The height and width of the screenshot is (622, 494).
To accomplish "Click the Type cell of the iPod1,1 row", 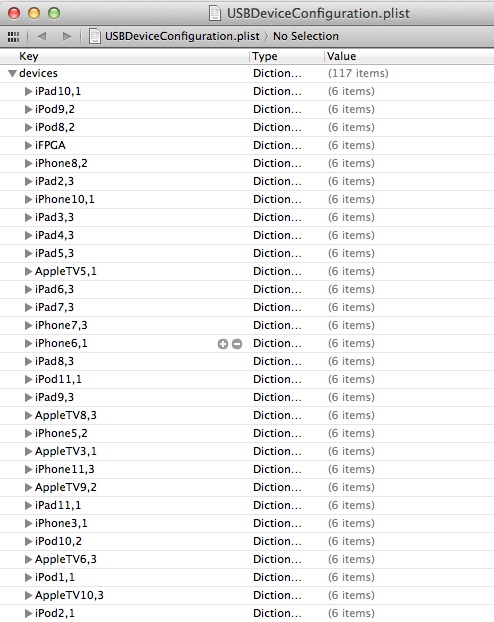I will coord(277,577).
